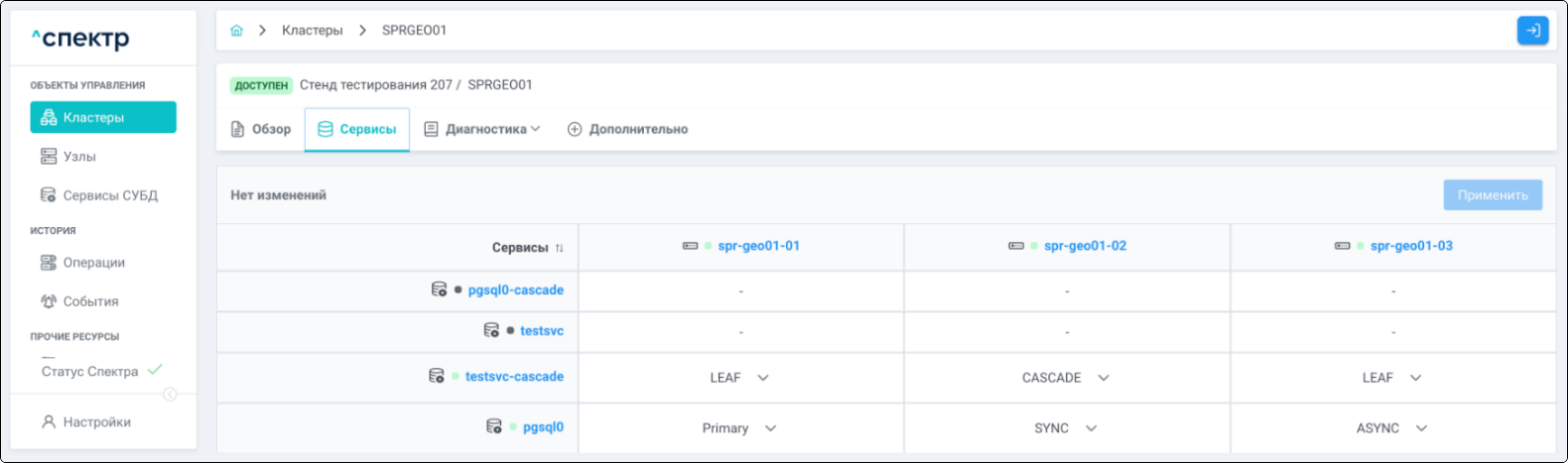This screenshot has height=463, width=1568.
Task: Click the testsvc database service icon
Action: point(491,330)
